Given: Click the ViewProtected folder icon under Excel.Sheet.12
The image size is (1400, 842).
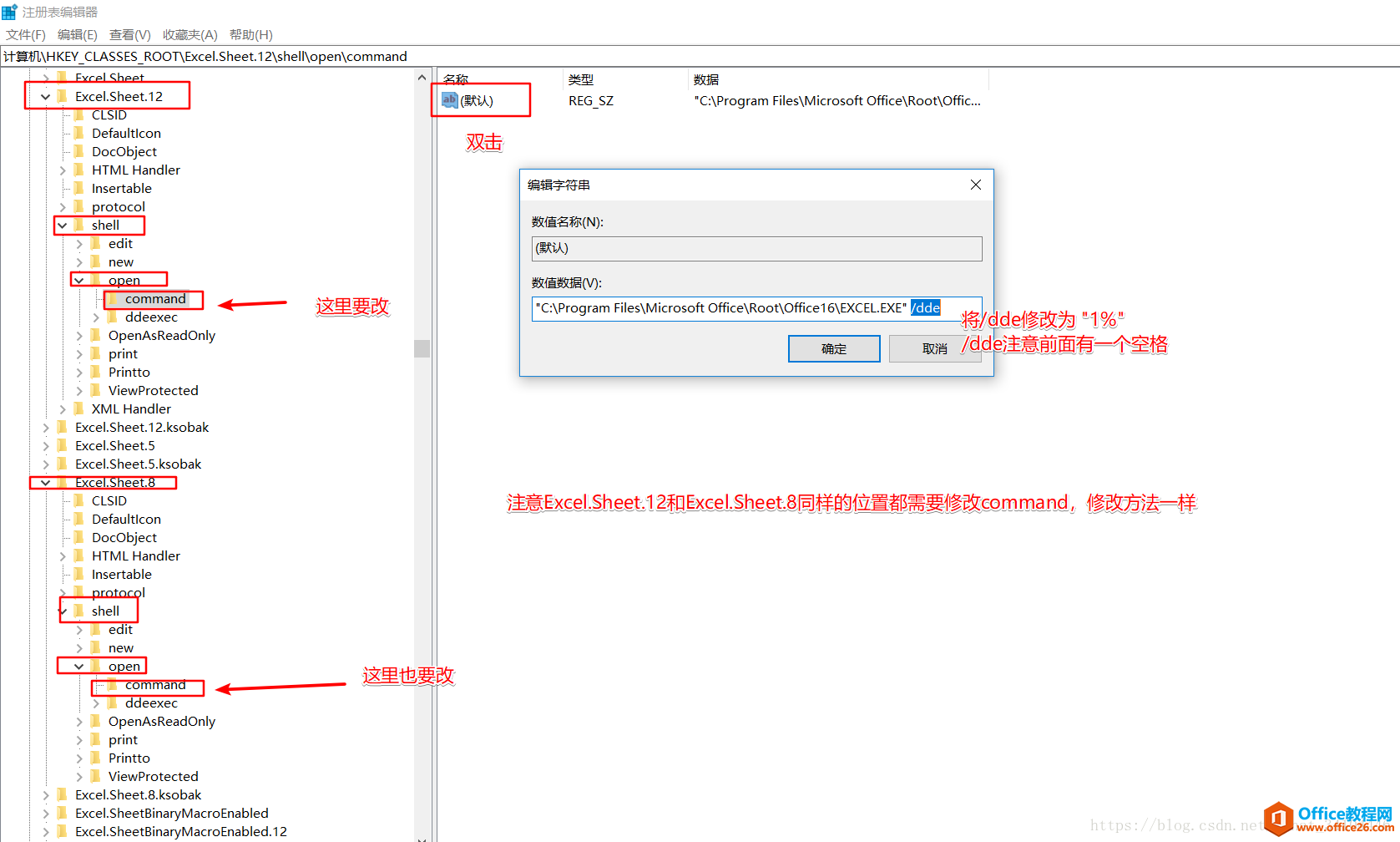Looking at the screenshot, I should [96, 390].
